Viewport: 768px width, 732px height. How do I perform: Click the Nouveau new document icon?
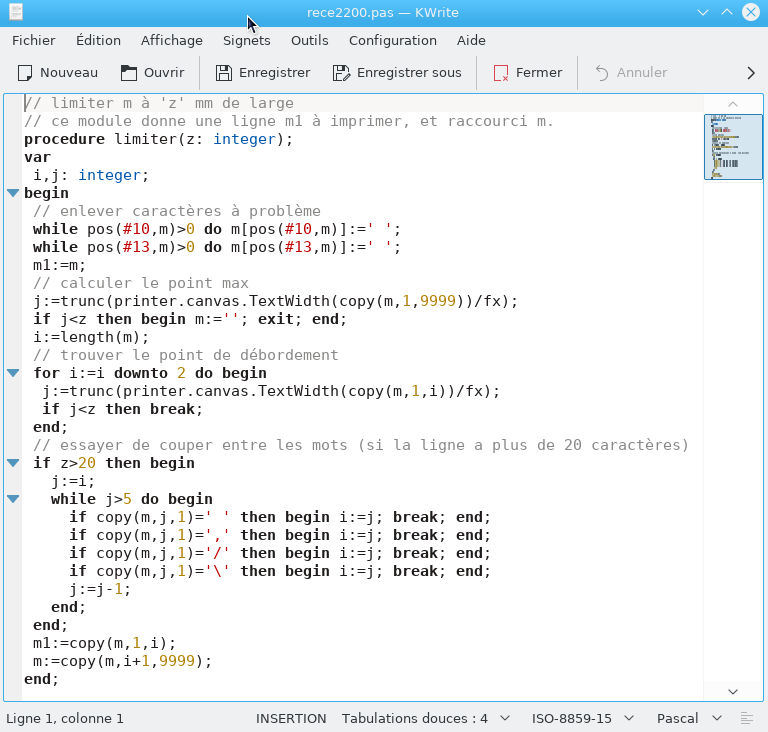[25, 73]
